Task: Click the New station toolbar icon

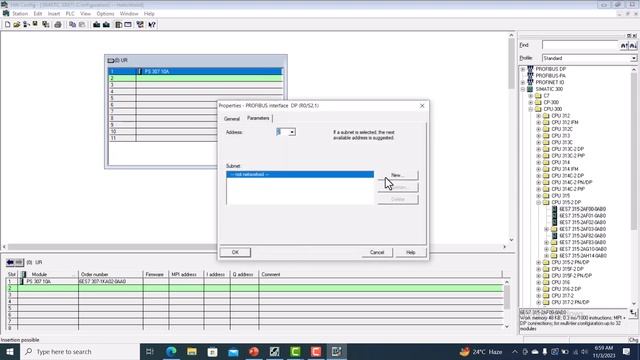Action: (x=7, y=24)
